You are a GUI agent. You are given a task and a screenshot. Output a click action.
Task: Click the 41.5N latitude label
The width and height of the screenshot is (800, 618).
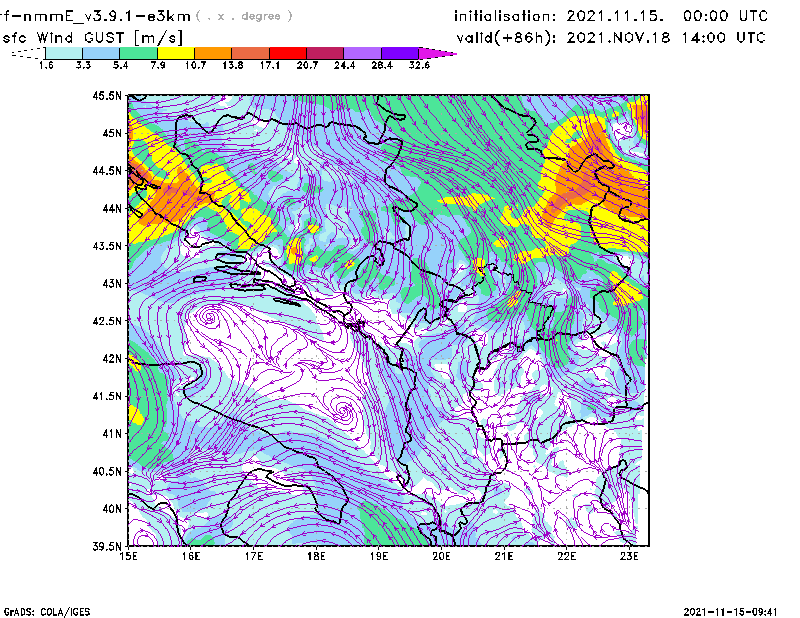[107, 396]
